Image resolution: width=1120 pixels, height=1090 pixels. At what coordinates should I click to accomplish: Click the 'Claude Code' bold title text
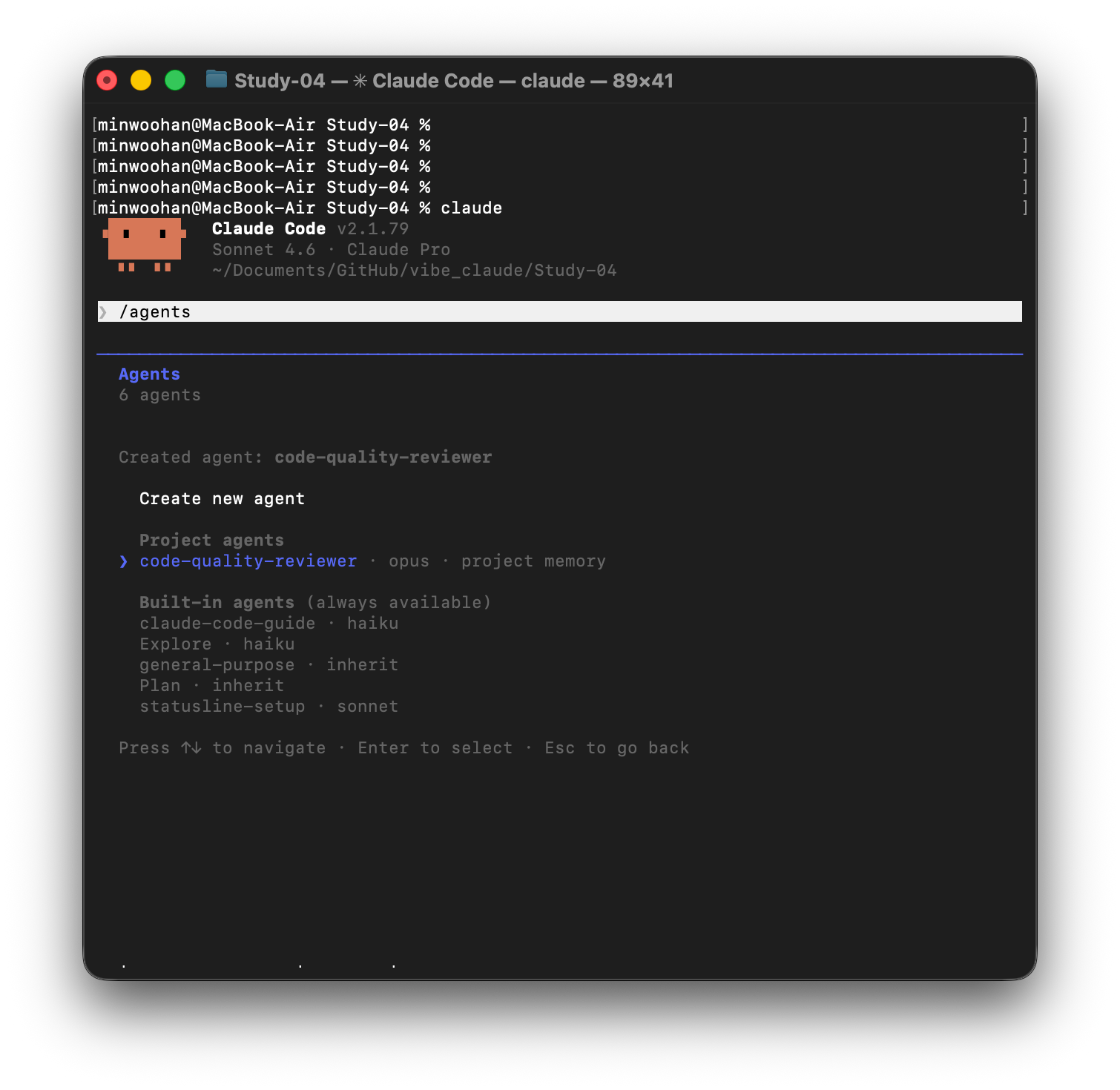269,229
